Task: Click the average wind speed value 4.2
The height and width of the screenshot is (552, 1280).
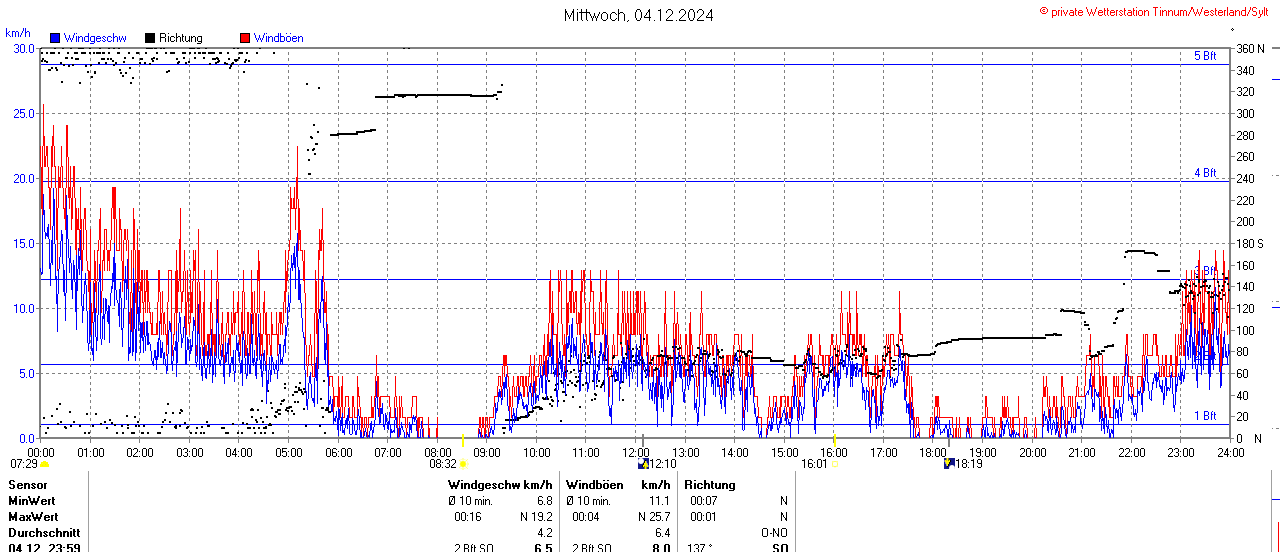Action: pos(544,533)
